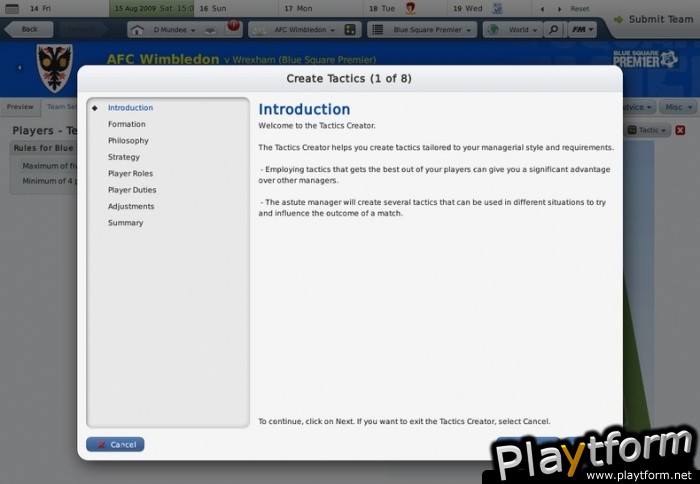
Task: Select the Summary step
Action: tap(125, 223)
